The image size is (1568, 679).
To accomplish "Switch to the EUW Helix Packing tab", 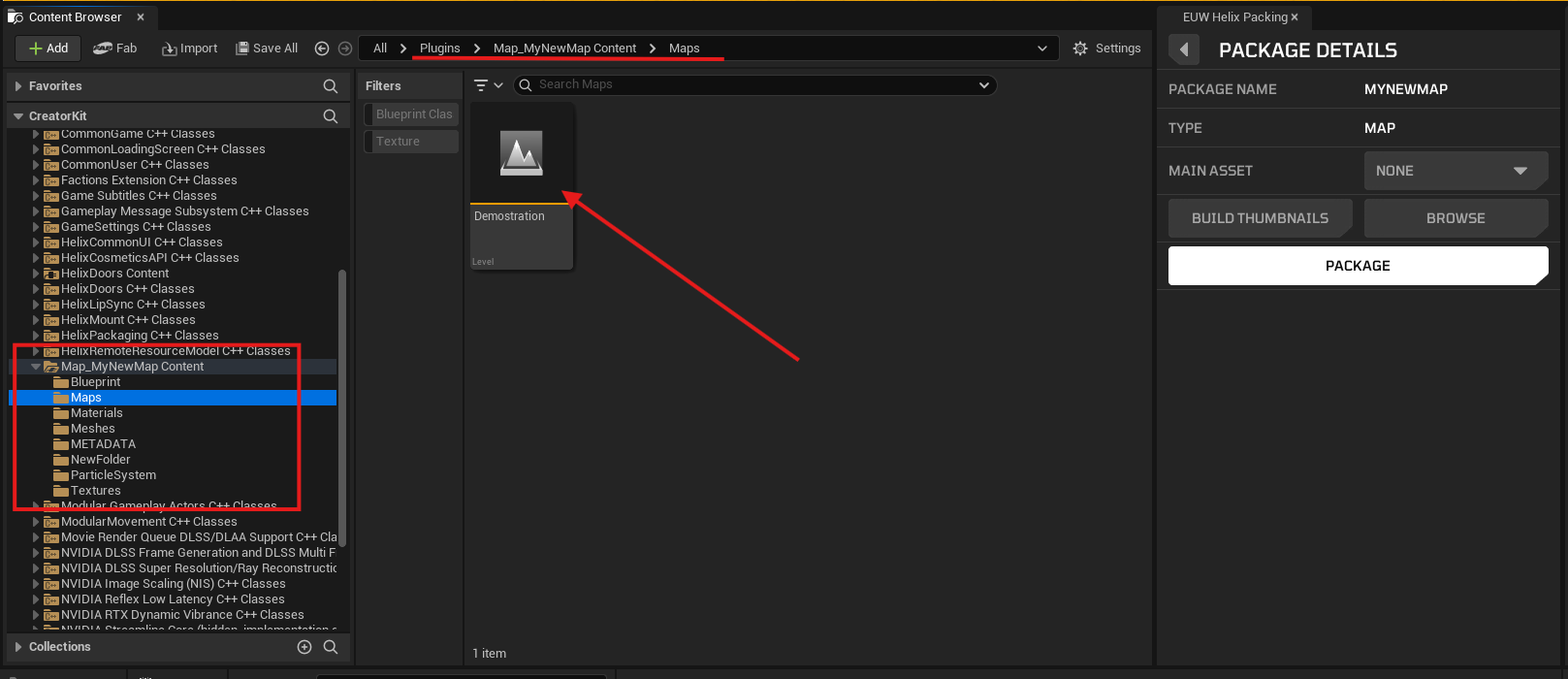I will pyautogui.click(x=1234, y=17).
